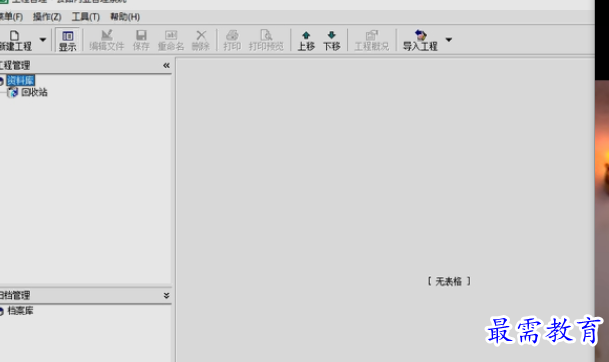Toggle the 显示 display button

68,40
